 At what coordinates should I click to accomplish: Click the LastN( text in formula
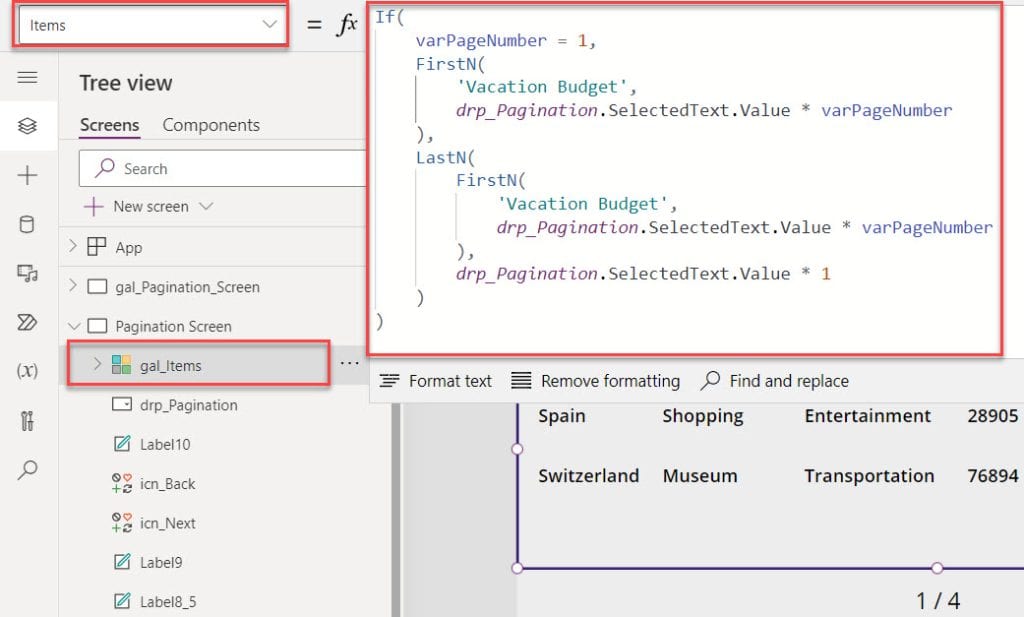point(445,157)
